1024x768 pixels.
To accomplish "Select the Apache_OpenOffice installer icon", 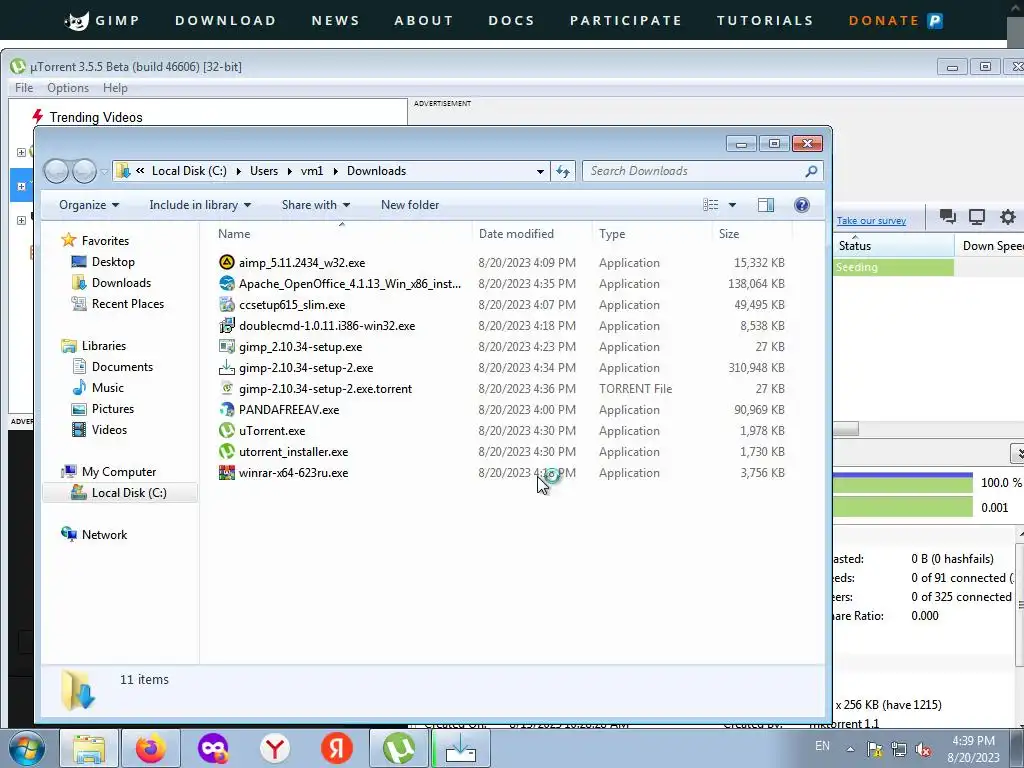I will point(227,283).
